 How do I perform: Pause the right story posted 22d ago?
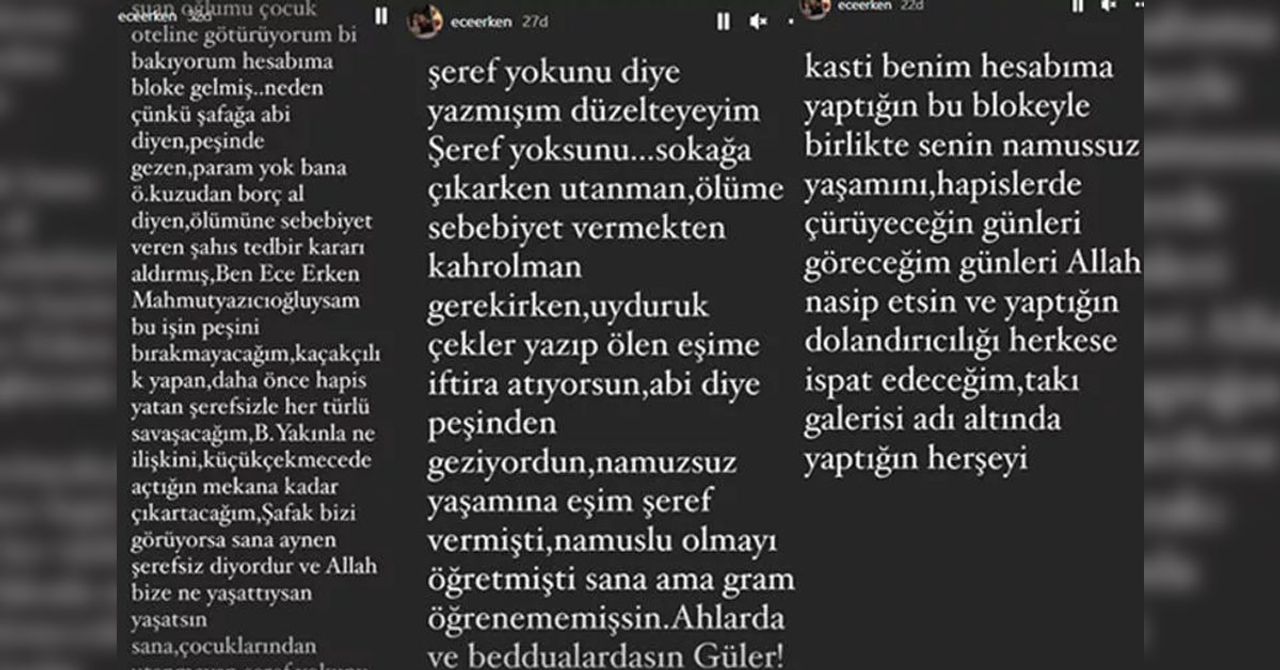click(x=1077, y=6)
